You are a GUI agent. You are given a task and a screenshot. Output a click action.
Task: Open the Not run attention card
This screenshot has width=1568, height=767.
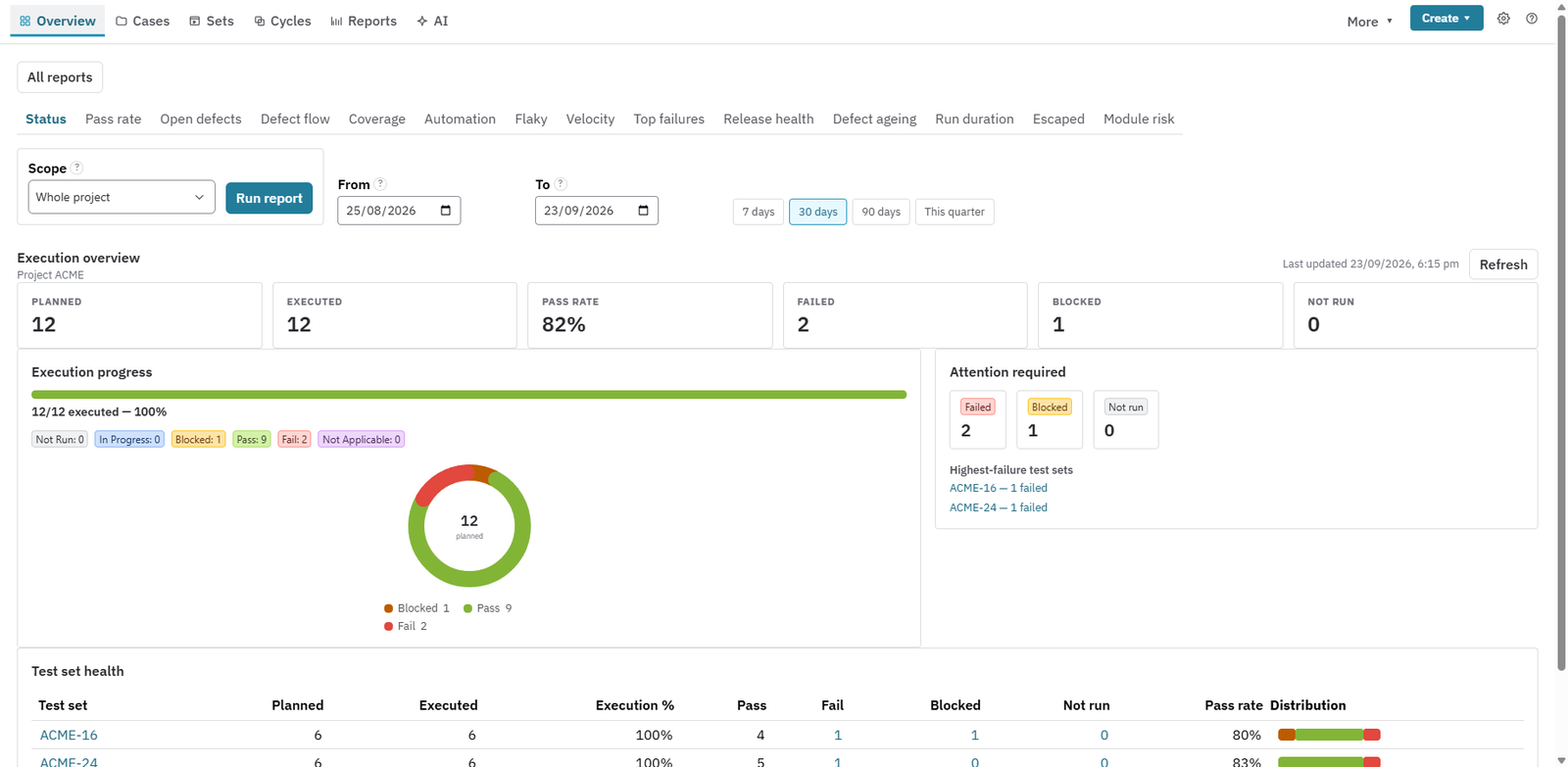[x=1126, y=419]
